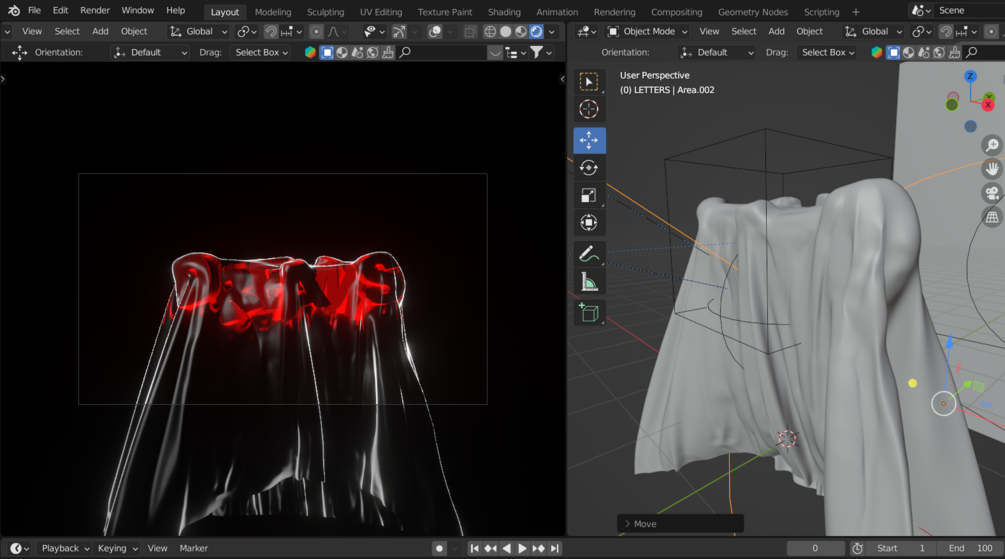The width and height of the screenshot is (1005, 559).
Task: Toggle overlays in left viewport
Action: [435, 31]
